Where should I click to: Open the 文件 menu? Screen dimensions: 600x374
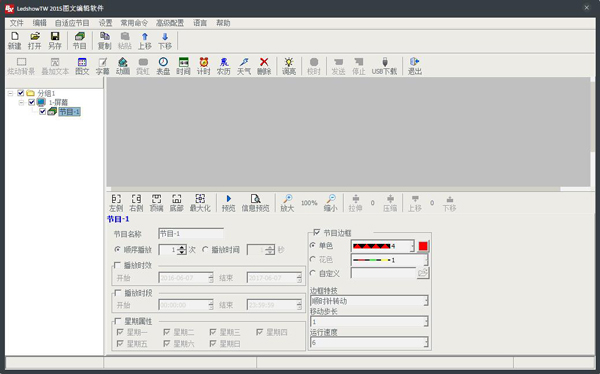click(x=16, y=23)
